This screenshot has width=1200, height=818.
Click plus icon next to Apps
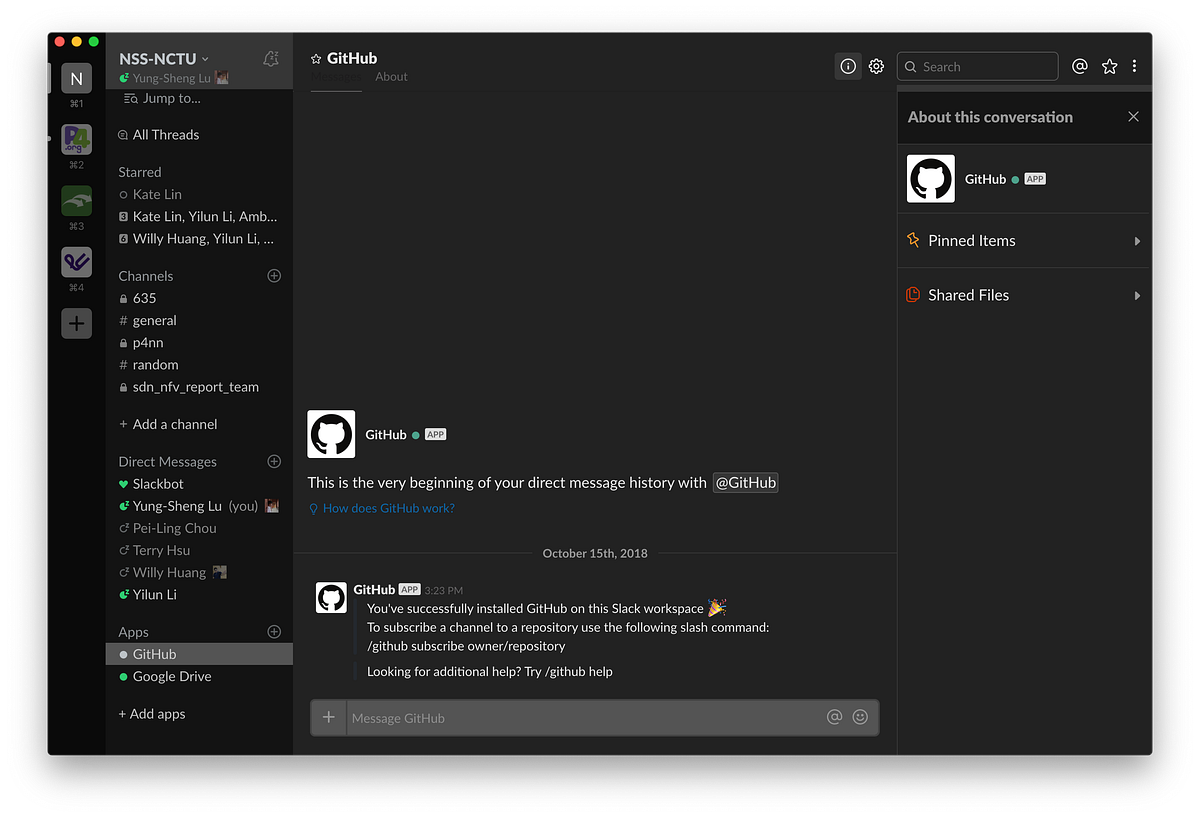pos(274,632)
